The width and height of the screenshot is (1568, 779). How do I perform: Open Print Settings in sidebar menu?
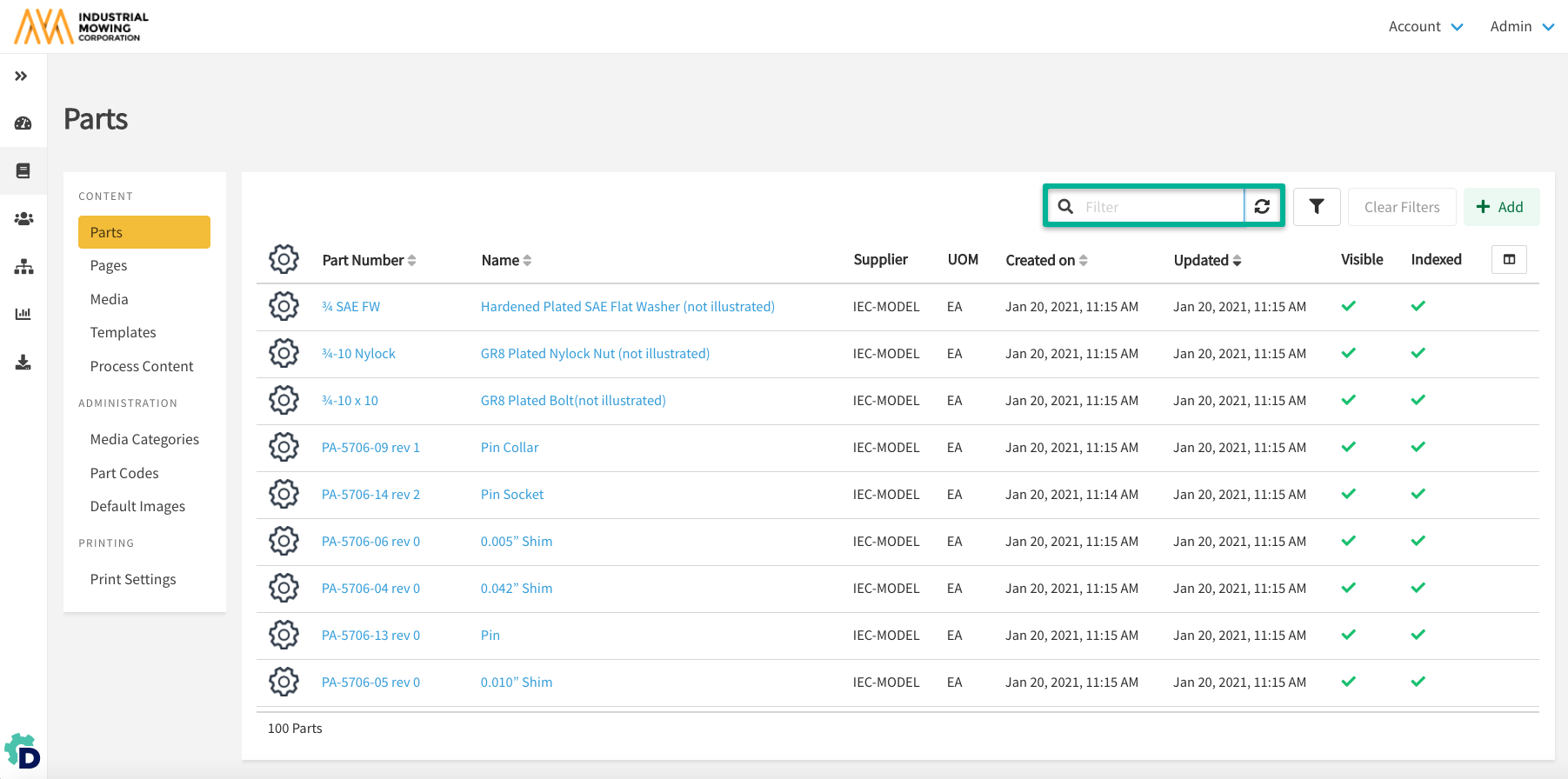coord(133,580)
